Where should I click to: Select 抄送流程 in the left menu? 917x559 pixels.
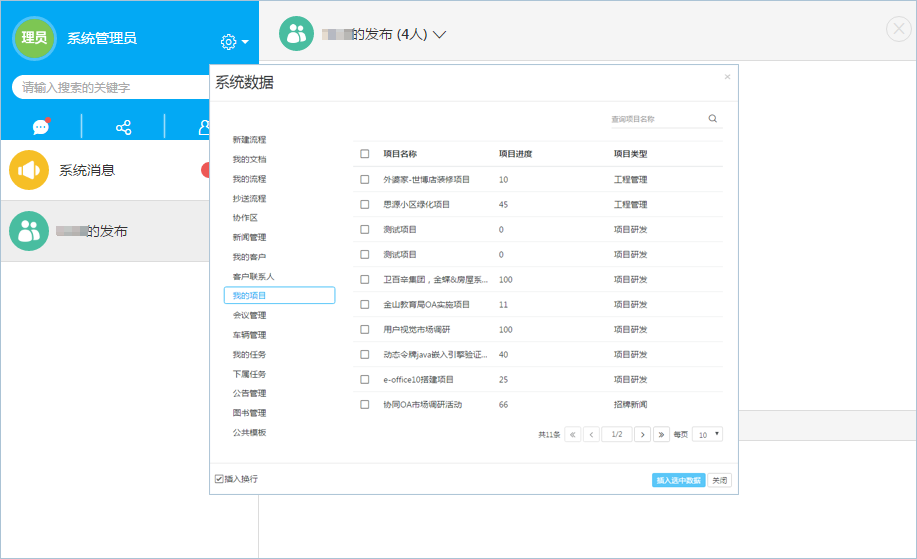249,198
